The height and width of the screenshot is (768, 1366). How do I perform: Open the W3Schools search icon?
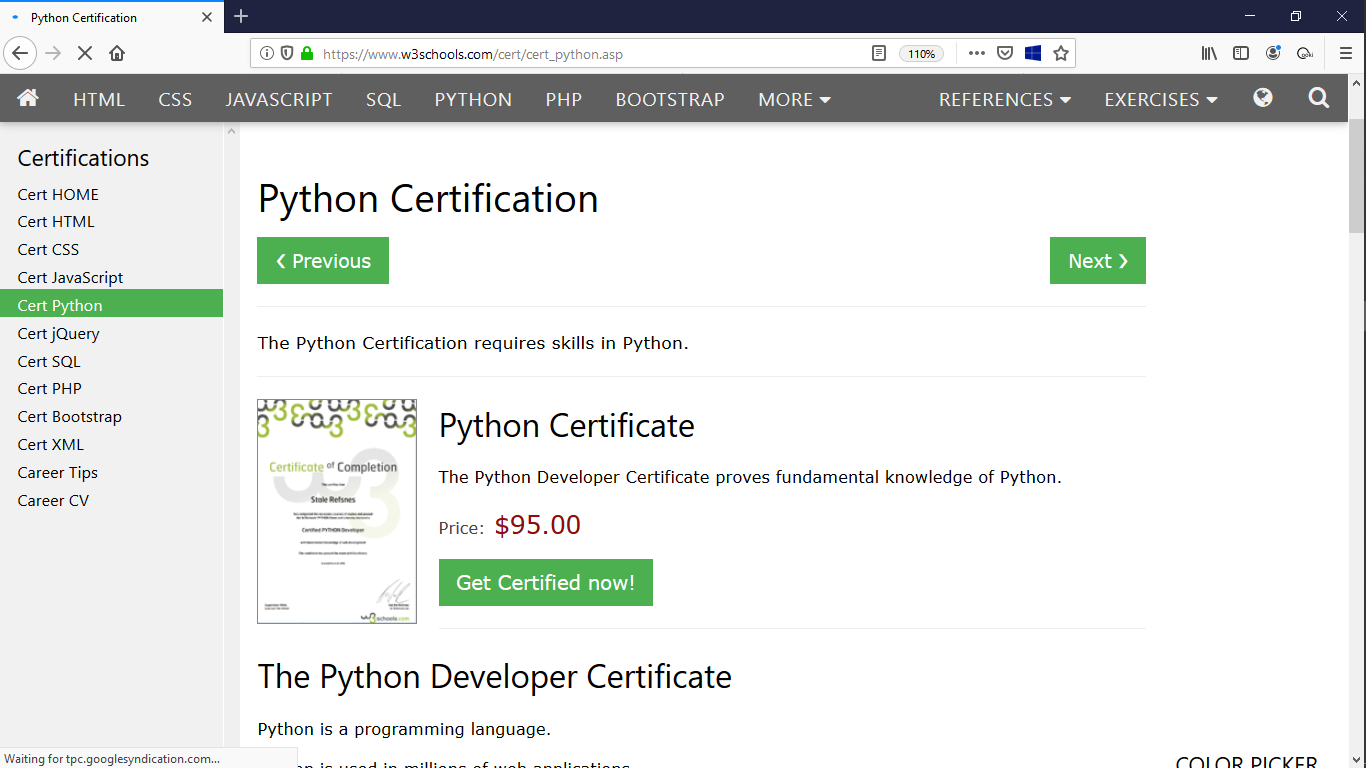1319,98
